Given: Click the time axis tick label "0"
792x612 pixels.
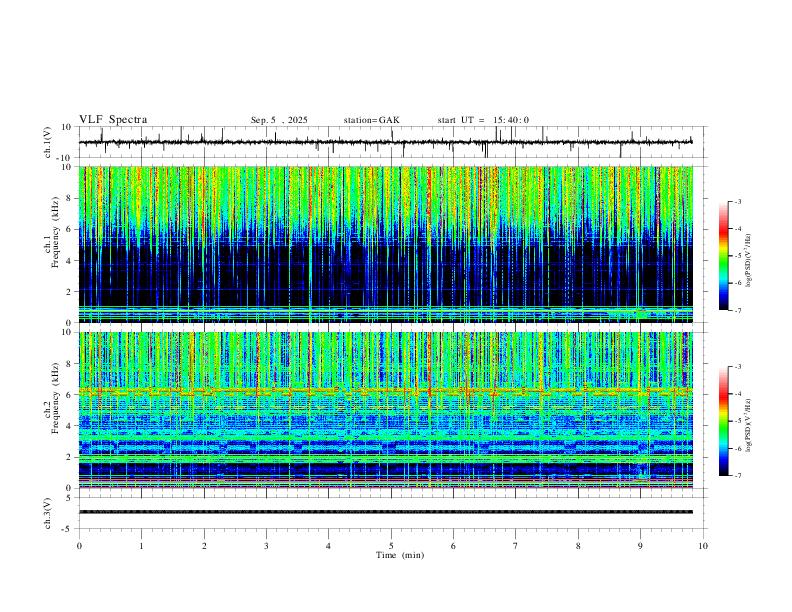Looking at the screenshot, I should tap(79, 546).
